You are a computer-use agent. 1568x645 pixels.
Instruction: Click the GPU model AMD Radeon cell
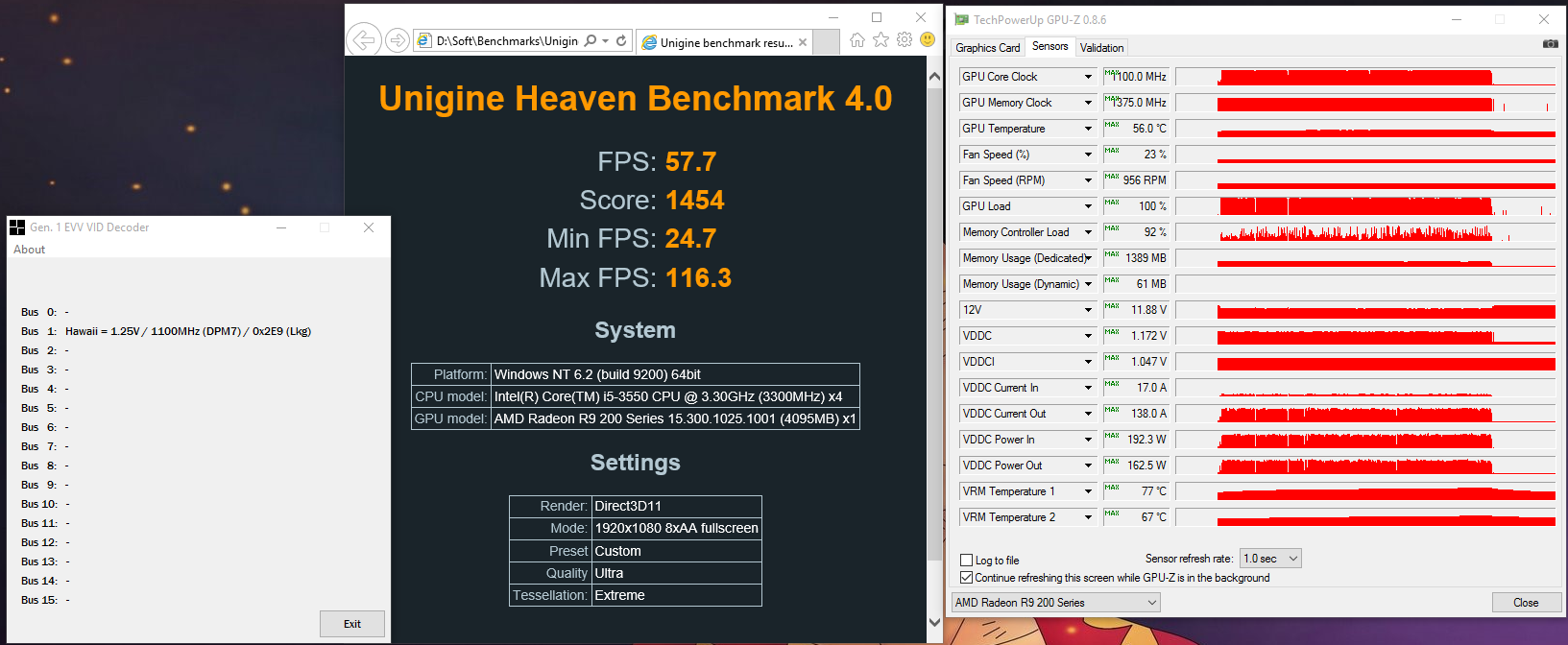point(675,418)
